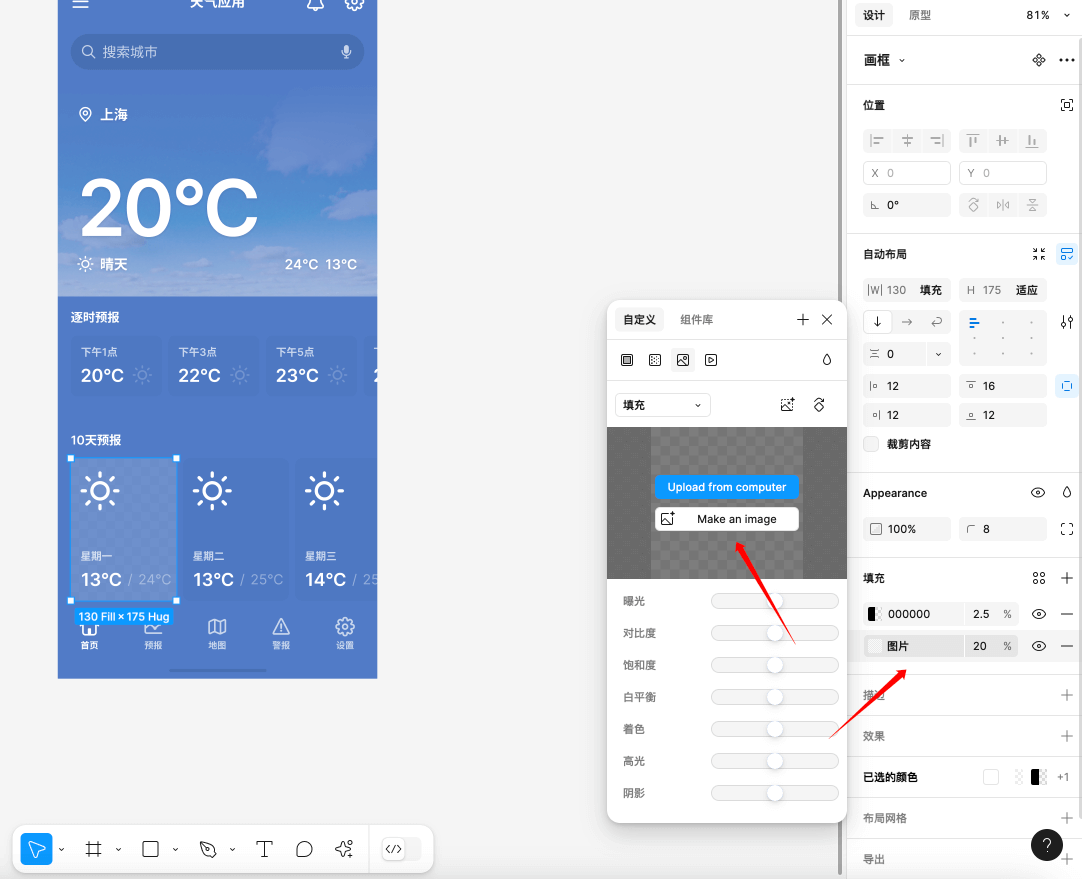1082x879 pixels.
Task: Click the add effect plus icon
Action: [1066, 736]
